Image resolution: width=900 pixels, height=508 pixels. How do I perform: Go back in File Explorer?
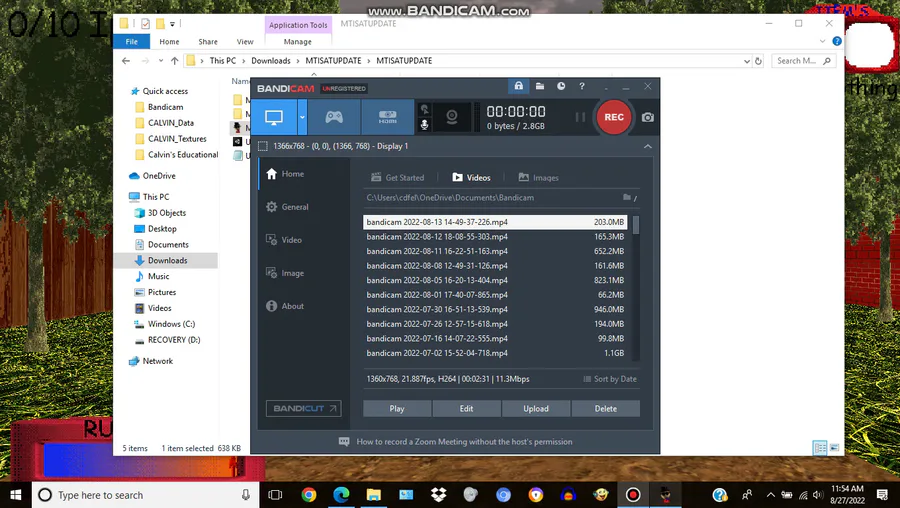pos(126,60)
